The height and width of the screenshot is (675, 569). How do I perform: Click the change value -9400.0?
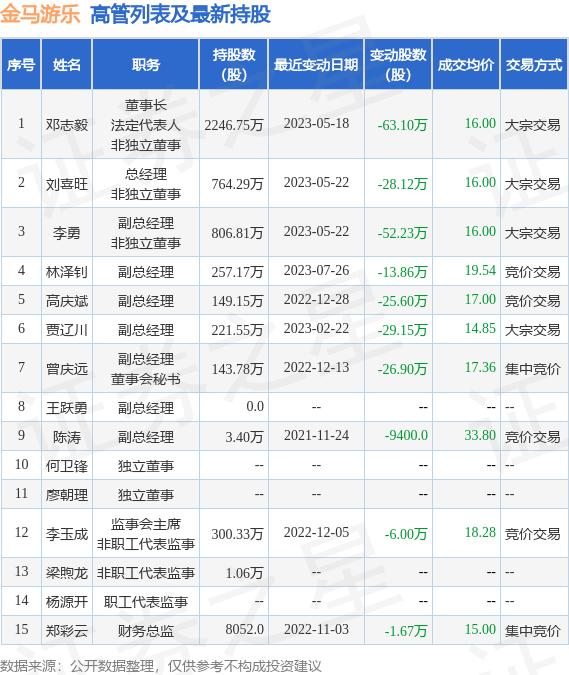pyautogui.click(x=406, y=435)
